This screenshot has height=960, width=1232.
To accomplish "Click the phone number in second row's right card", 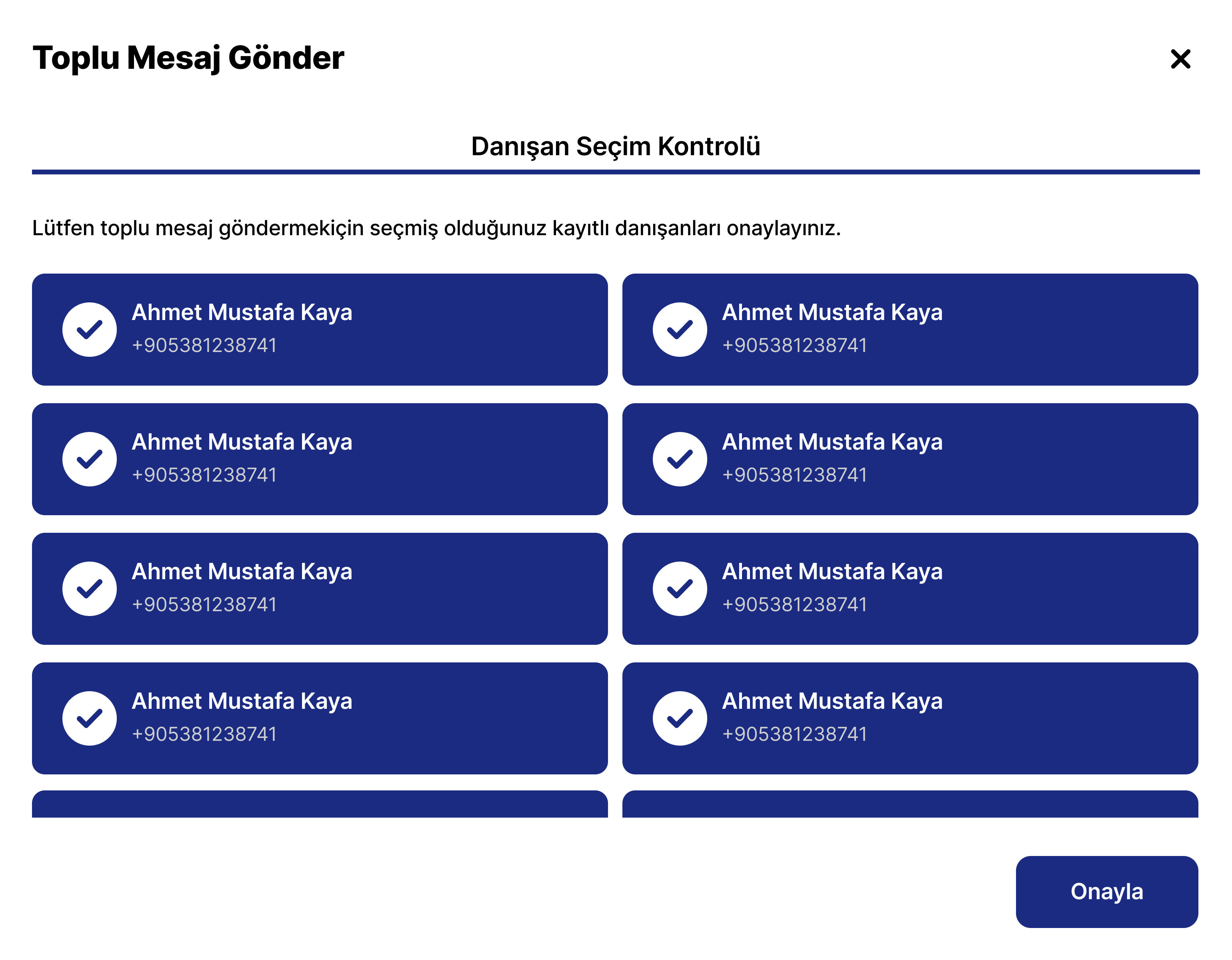I will pos(794,475).
